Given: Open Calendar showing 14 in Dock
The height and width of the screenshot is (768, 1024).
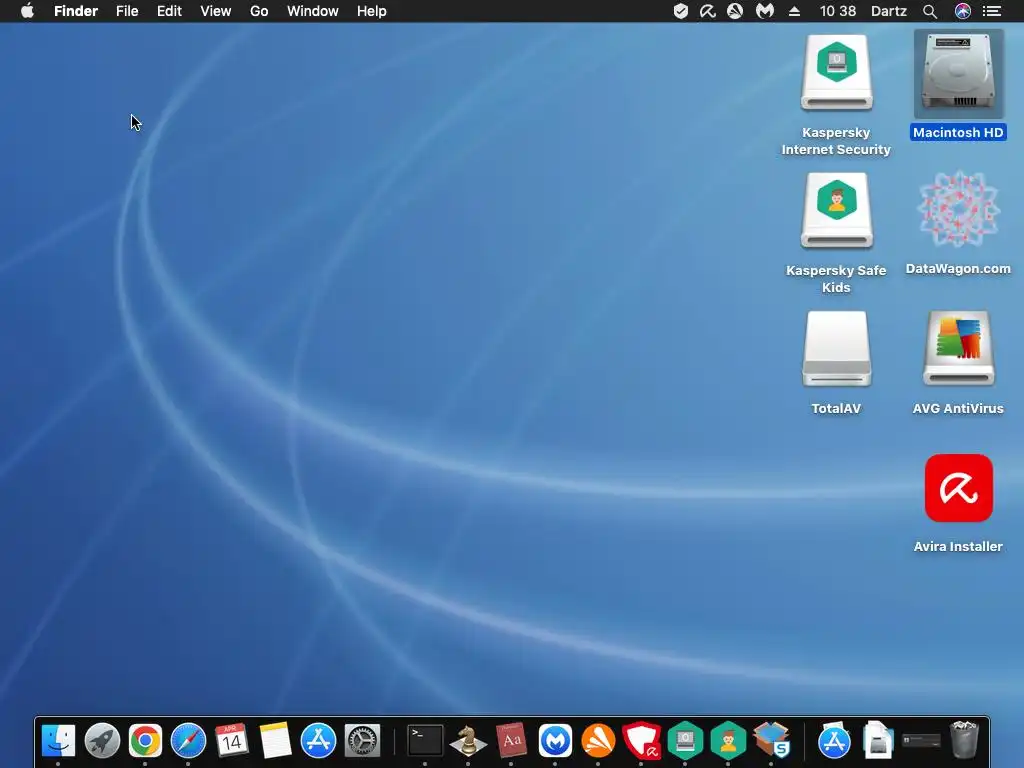Looking at the screenshot, I should point(231,741).
